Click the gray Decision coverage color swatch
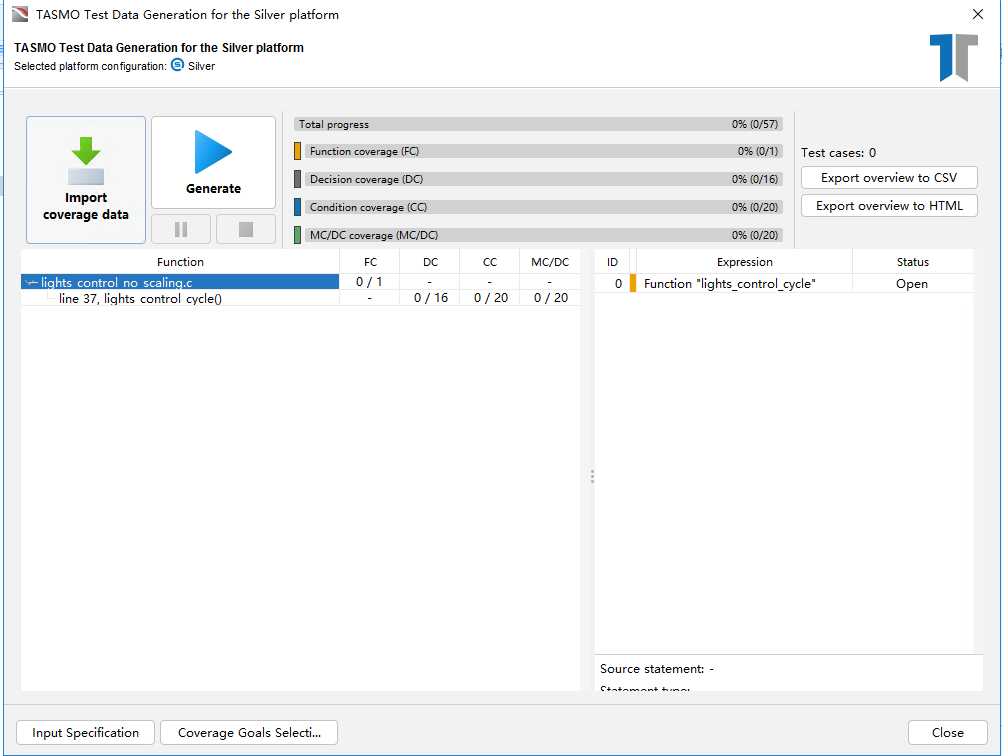 (x=297, y=179)
